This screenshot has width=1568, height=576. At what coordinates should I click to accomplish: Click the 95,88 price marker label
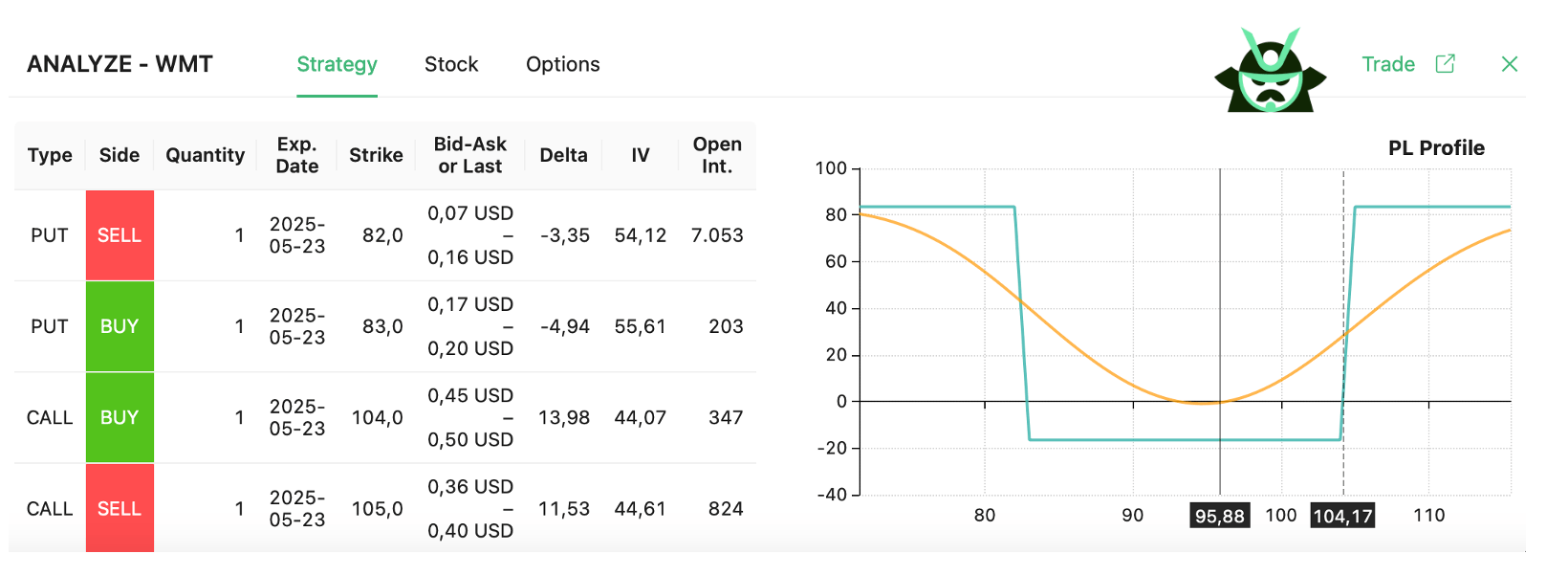(x=1219, y=516)
